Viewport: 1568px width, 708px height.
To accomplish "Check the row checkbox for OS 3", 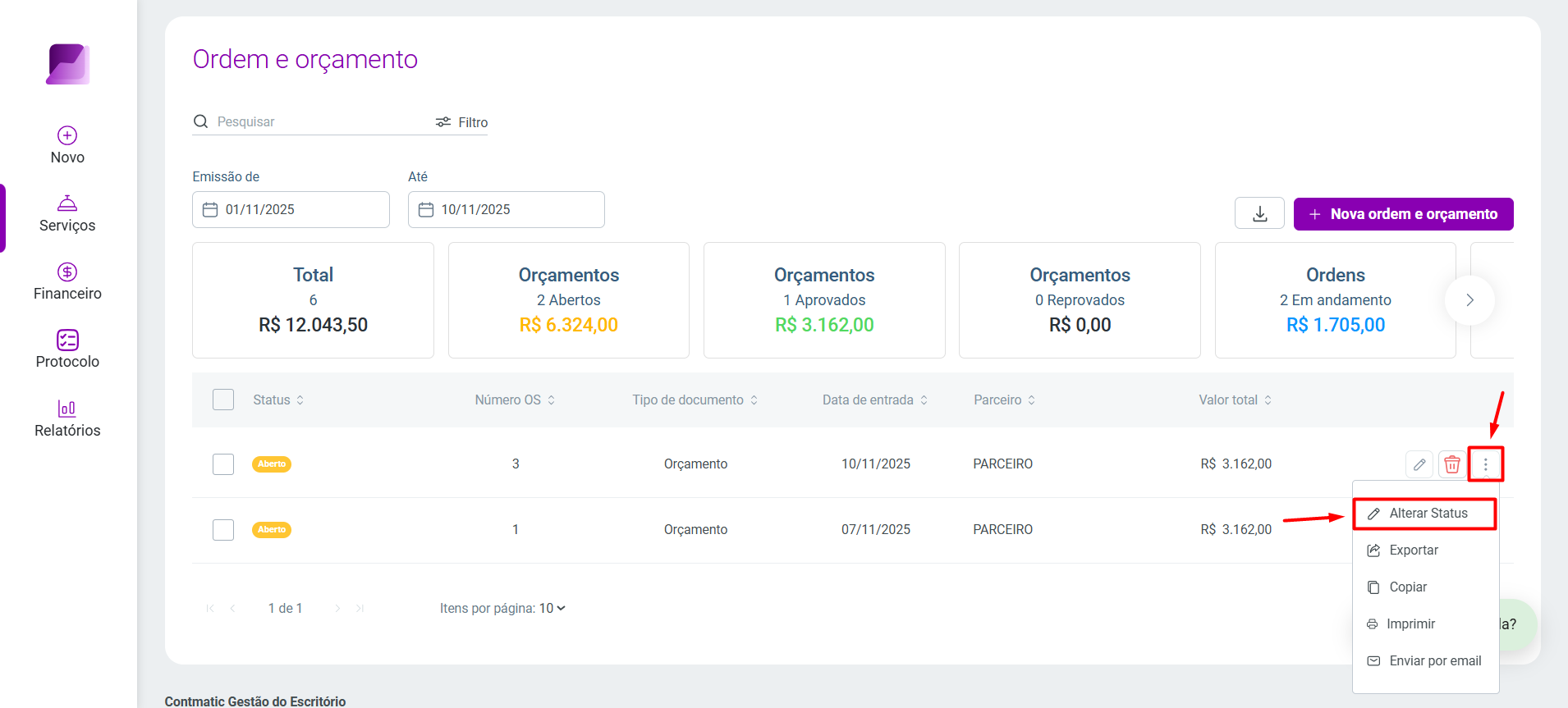I will tap(223, 464).
